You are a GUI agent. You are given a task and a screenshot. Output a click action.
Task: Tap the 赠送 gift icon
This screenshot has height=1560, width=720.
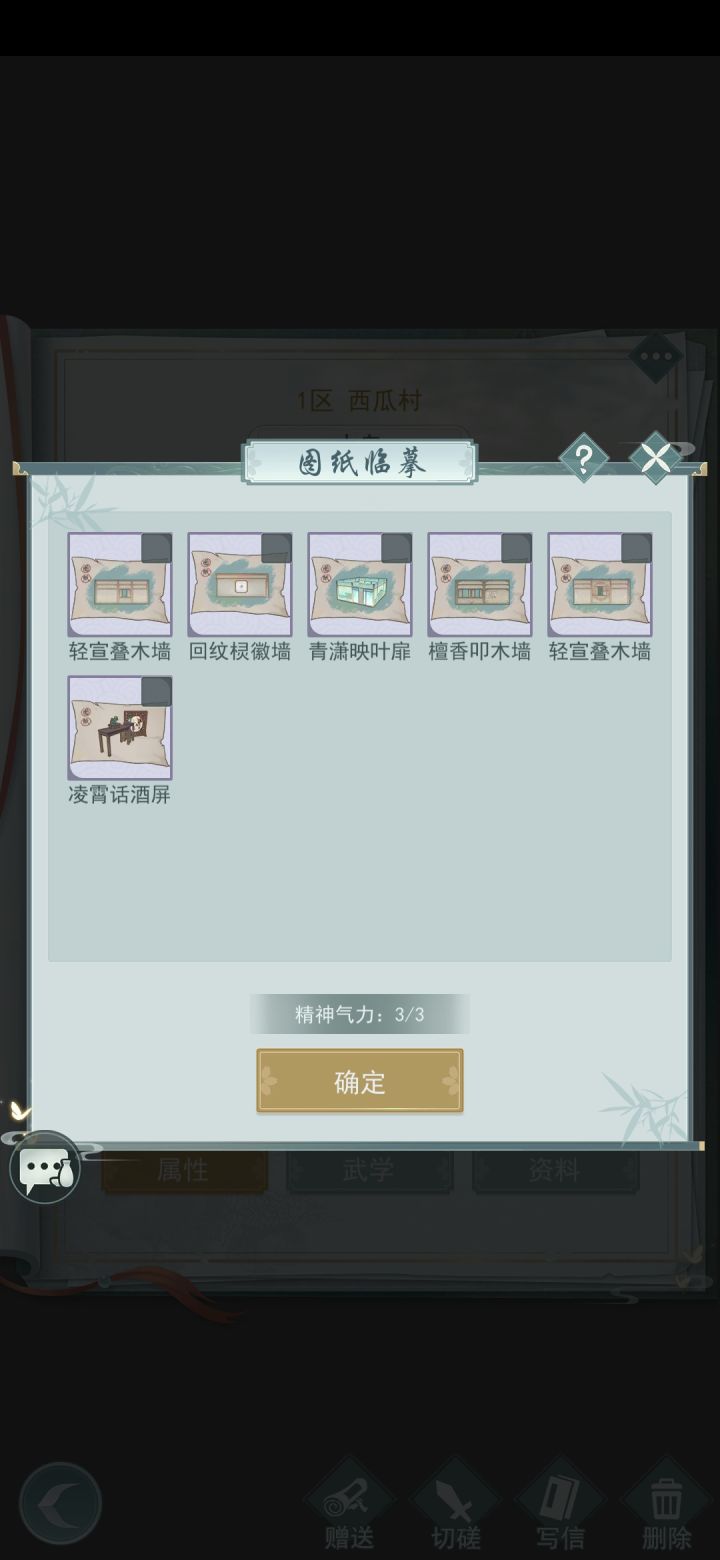tap(349, 1504)
